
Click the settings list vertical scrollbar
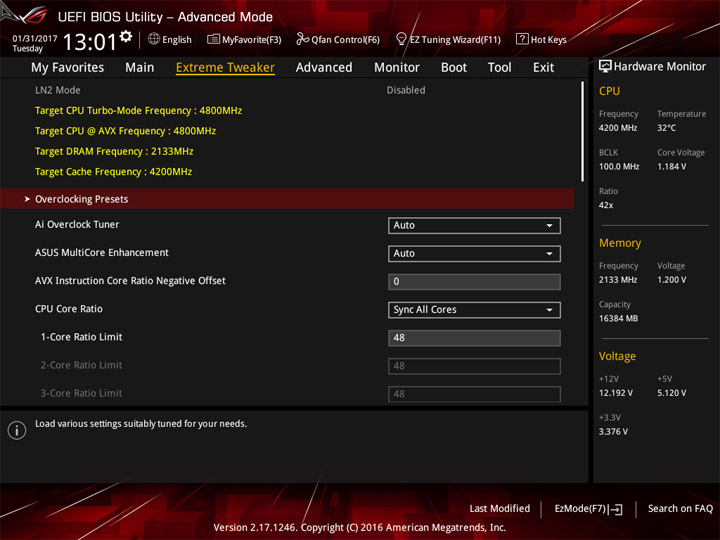coord(582,132)
